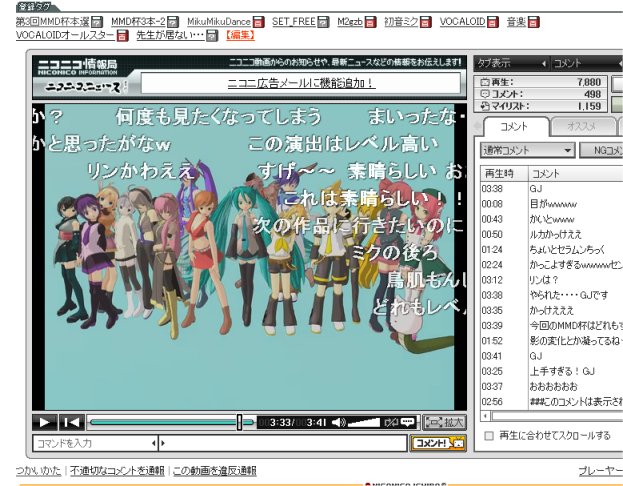Click the 【編集】 tag edit link
623x486 pixels.
(240, 36)
